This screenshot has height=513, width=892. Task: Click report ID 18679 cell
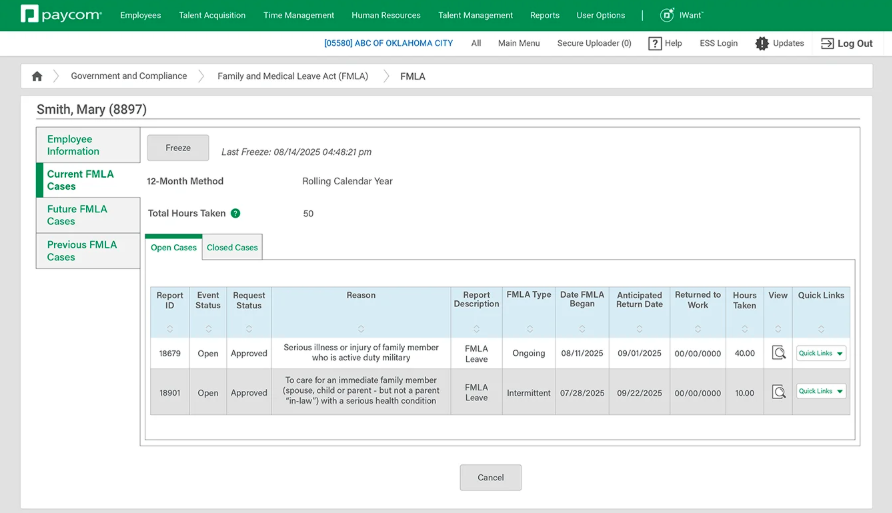pyautogui.click(x=170, y=353)
